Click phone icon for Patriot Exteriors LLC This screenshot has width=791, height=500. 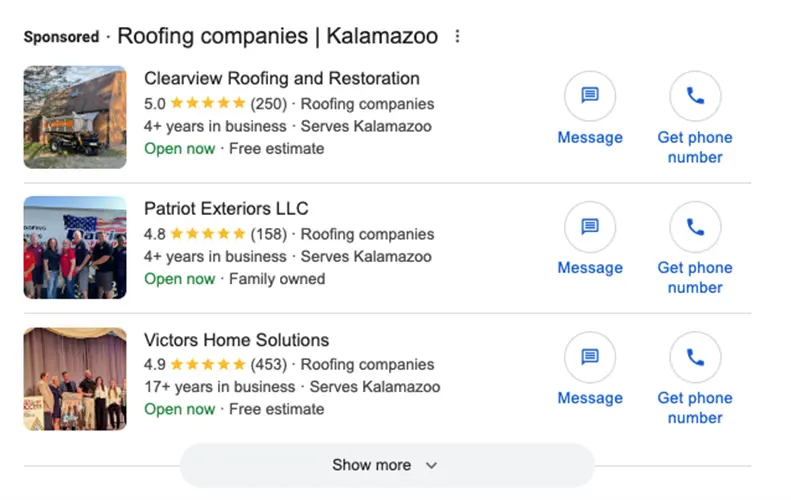[x=695, y=227]
